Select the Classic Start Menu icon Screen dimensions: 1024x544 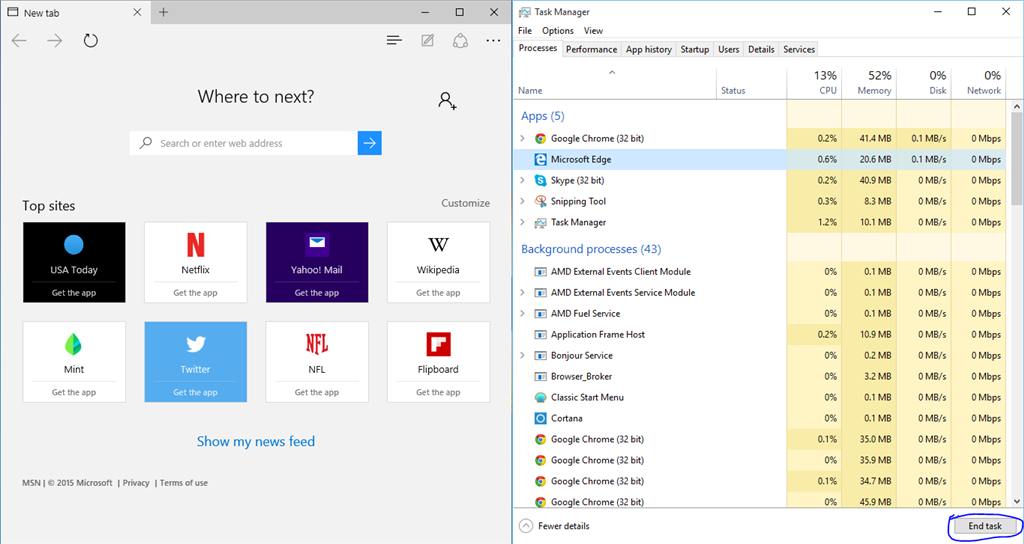coord(540,397)
